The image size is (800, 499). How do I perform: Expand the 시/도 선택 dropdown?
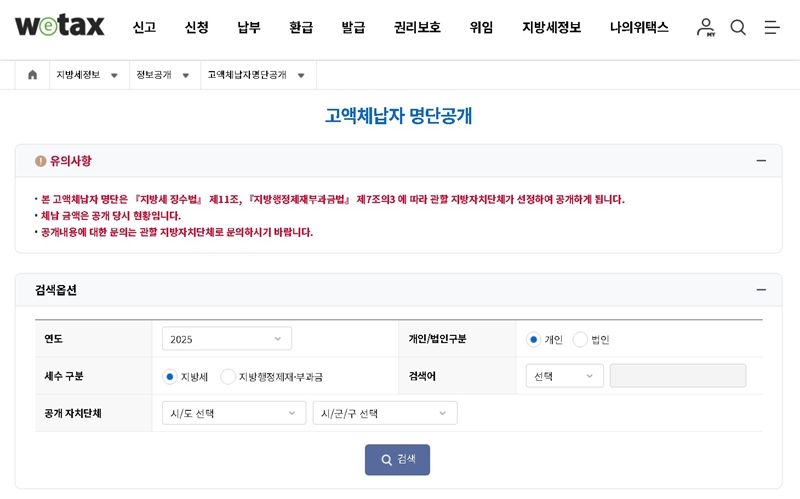[x=233, y=413]
